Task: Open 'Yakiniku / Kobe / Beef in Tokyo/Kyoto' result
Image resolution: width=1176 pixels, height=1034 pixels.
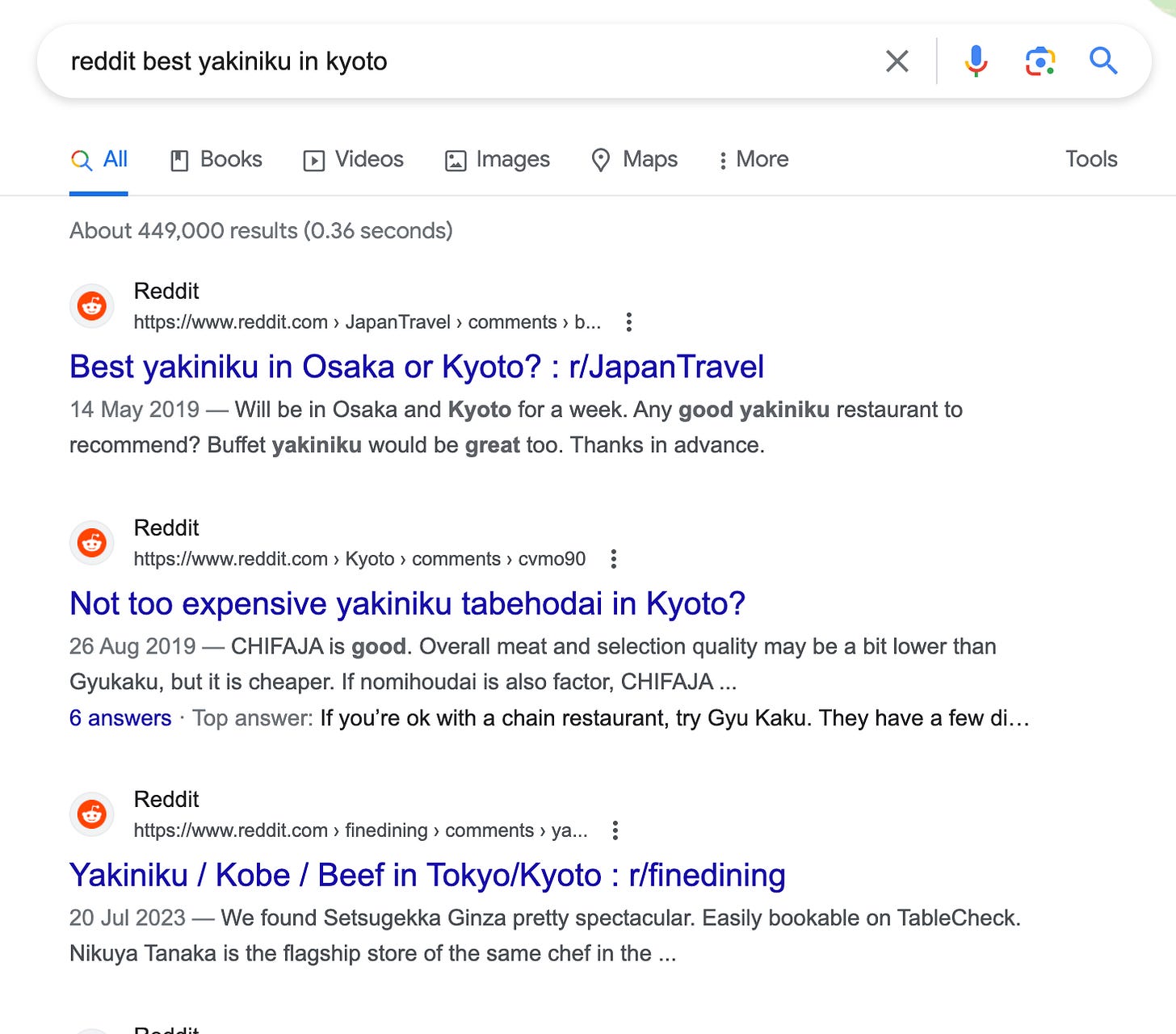Action: pyautogui.click(x=427, y=875)
